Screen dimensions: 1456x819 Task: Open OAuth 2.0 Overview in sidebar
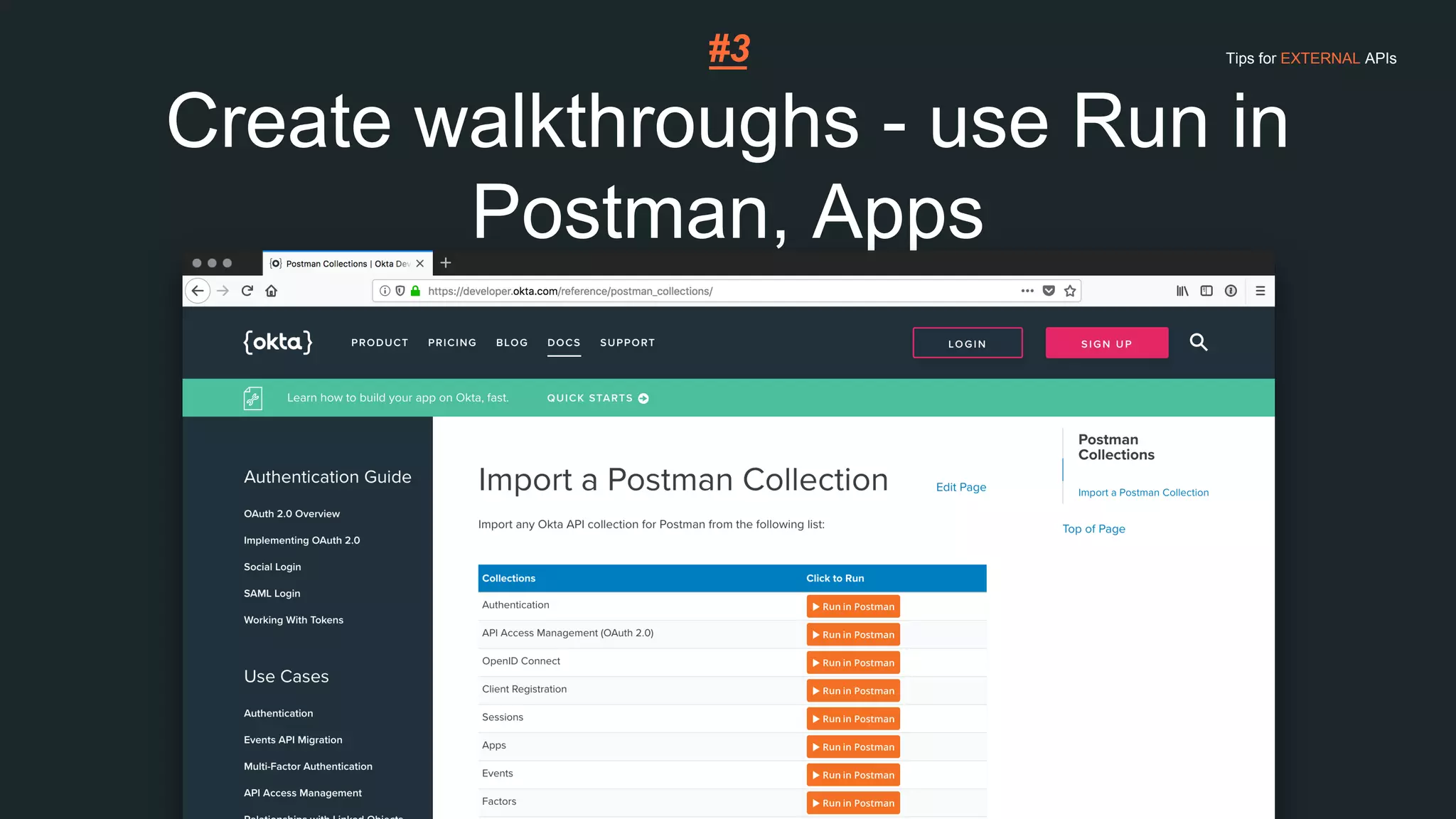pos(291,514)
